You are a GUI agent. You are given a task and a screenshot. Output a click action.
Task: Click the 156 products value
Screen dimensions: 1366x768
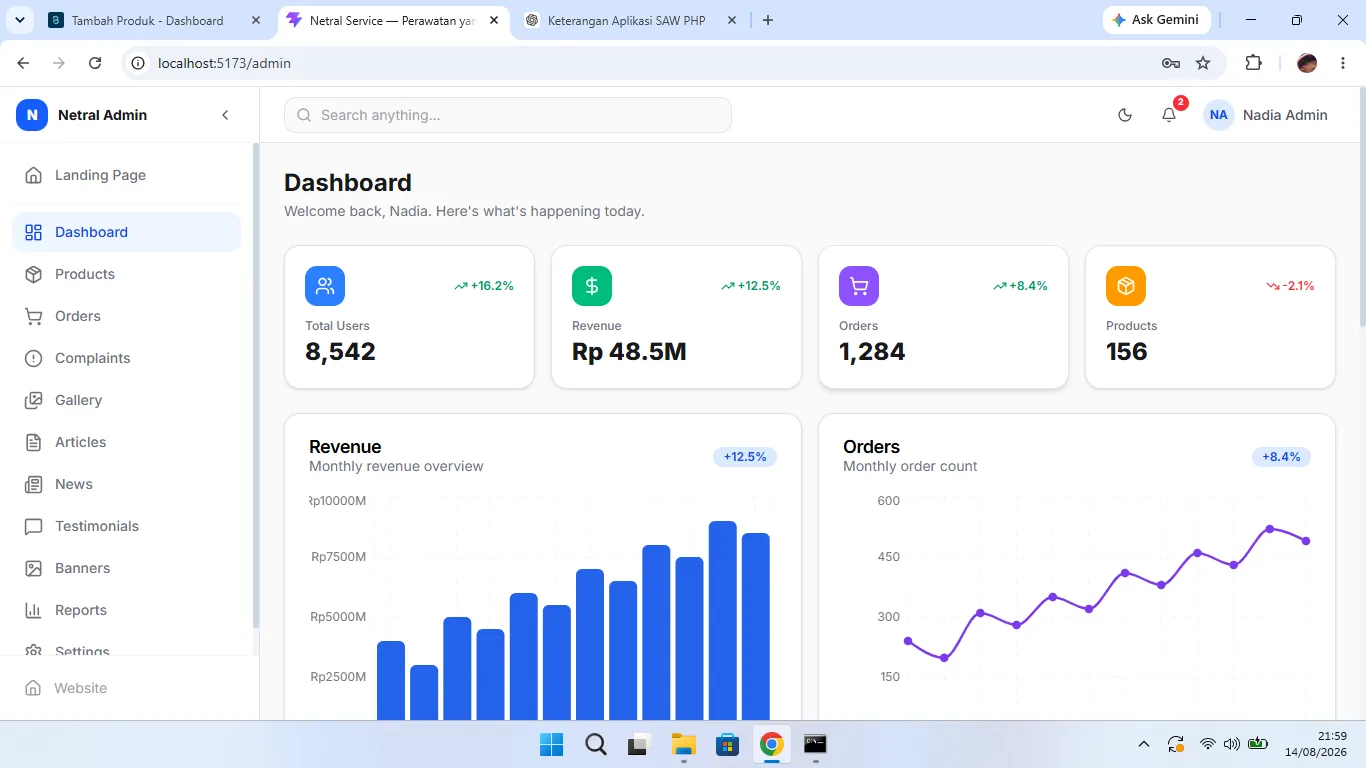tap(1127, 352)
